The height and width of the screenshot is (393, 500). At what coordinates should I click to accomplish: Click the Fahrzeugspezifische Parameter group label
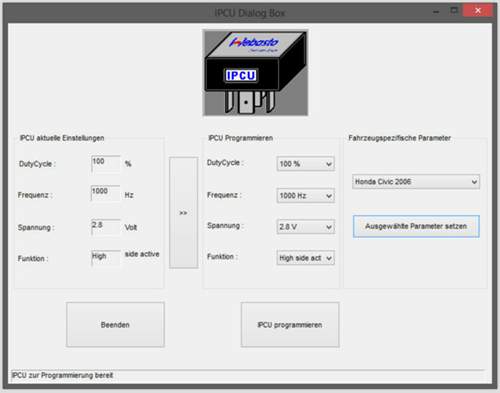399,138
